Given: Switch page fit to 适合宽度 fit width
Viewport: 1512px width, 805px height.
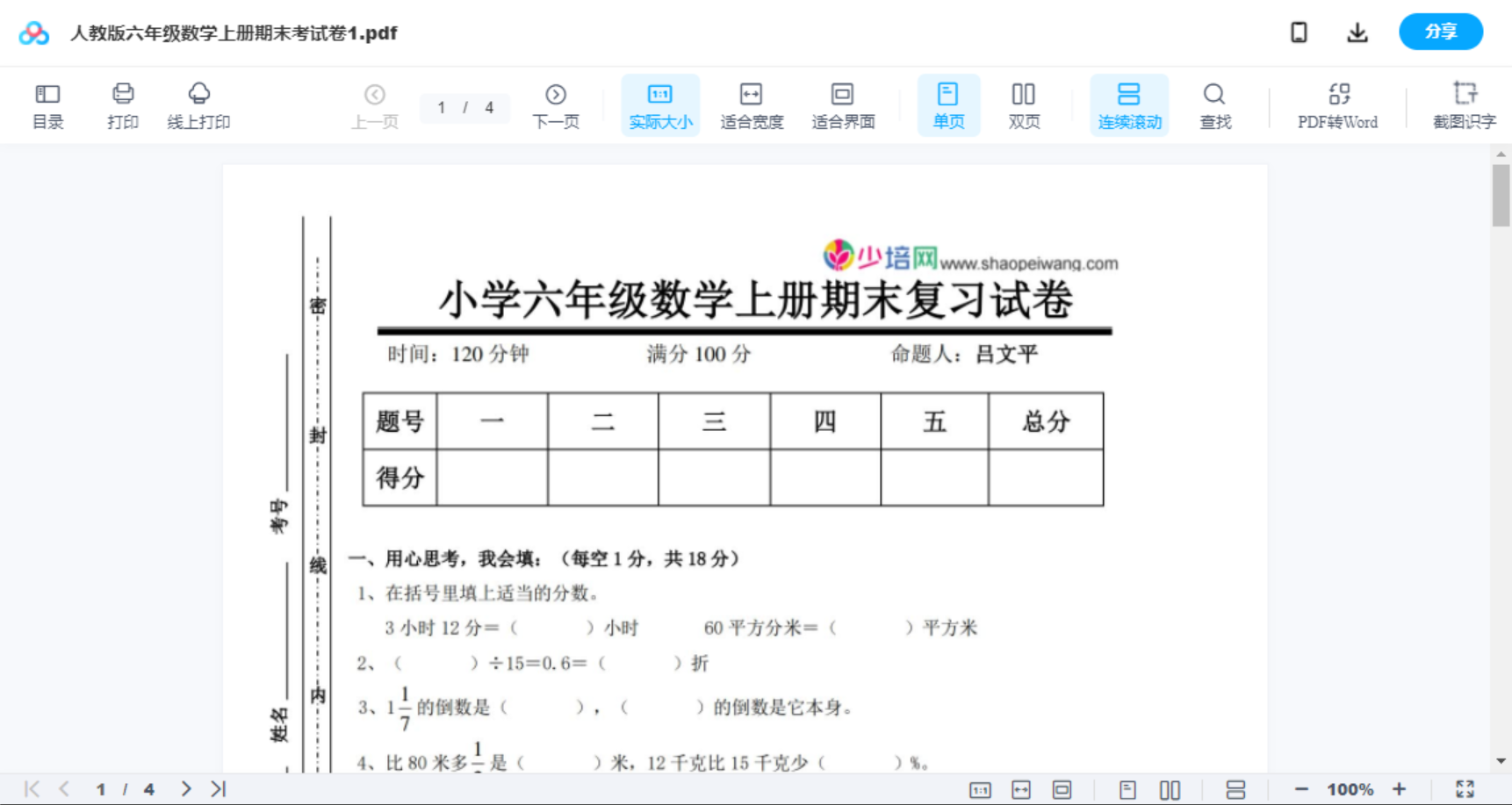Looking at the screenshot, I should tap(751, 104).
